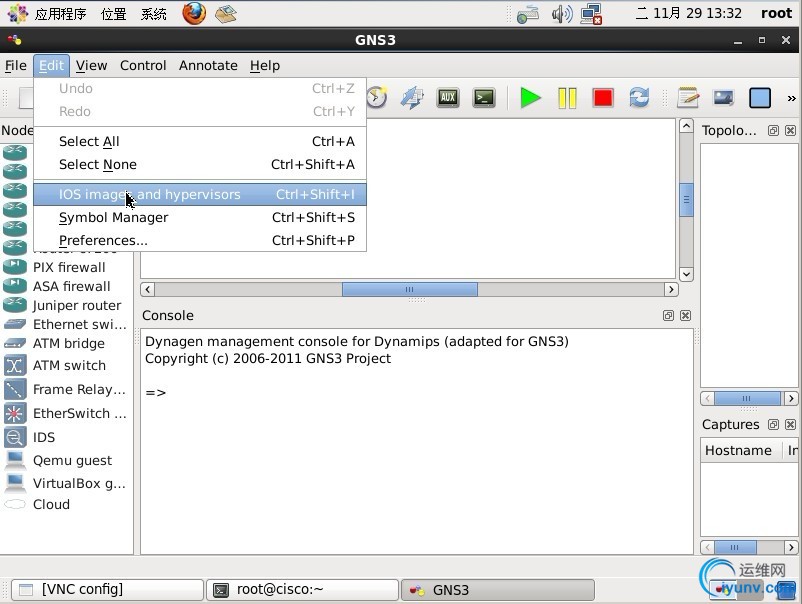Select the ASA firewall node
This screenshot has width=802, height=604.
pyautogui.click(x=65, y=286)
